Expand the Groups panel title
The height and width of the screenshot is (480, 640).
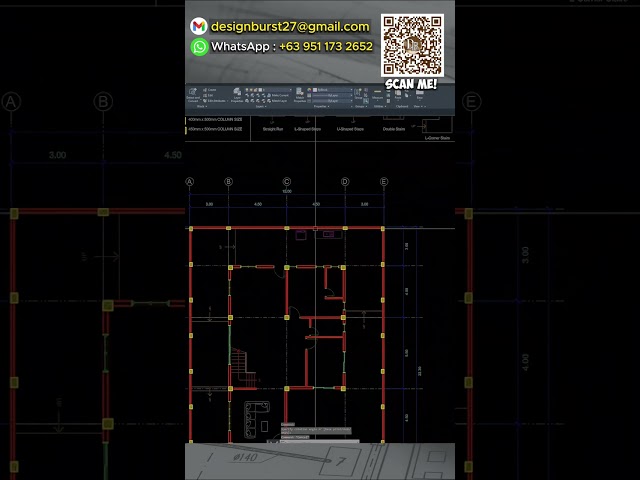point(360,107)
